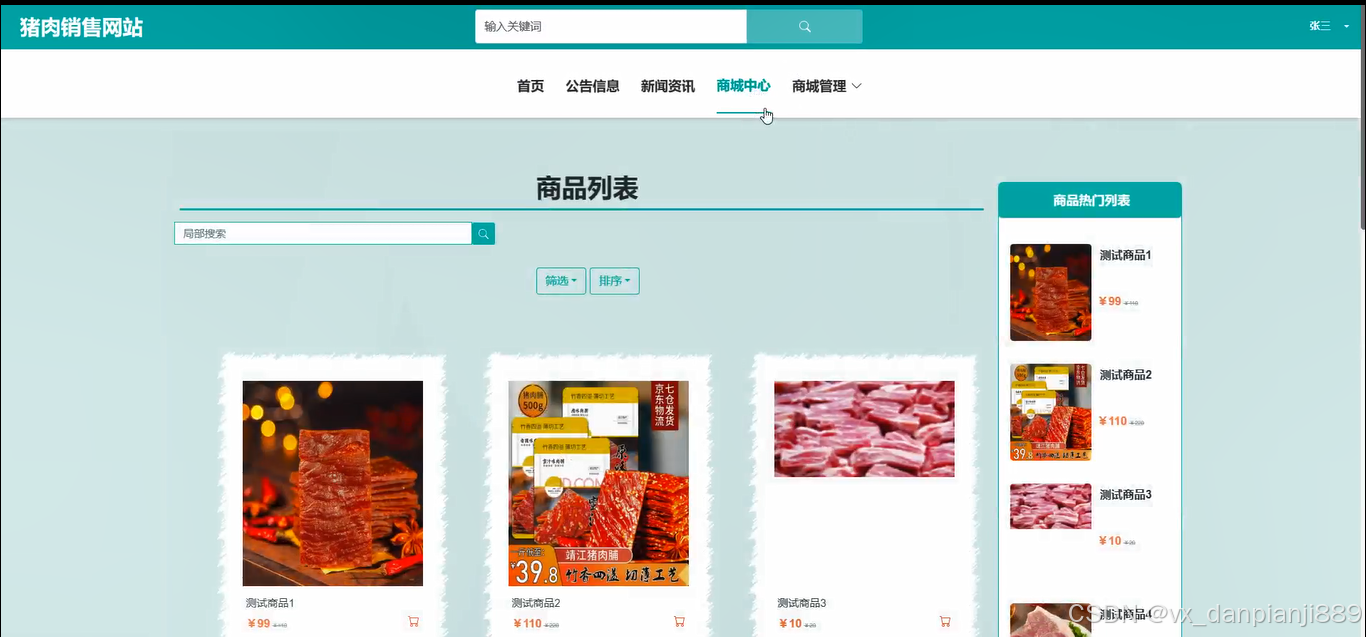Viewport: 1366px width, 637px height.
Task: Click 测试商品1 title under product card
Action: [270, 603]
